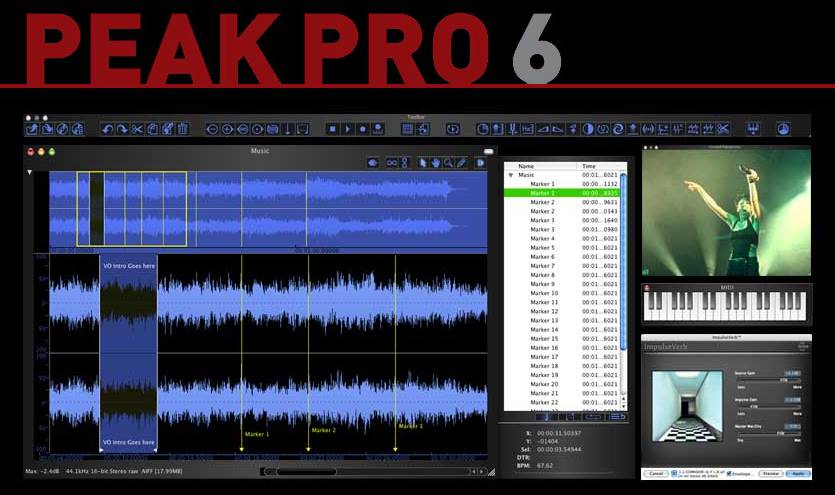Select the Marker 22 row in the list
Viewport: 835px width, 495px height.
point(561,402)
